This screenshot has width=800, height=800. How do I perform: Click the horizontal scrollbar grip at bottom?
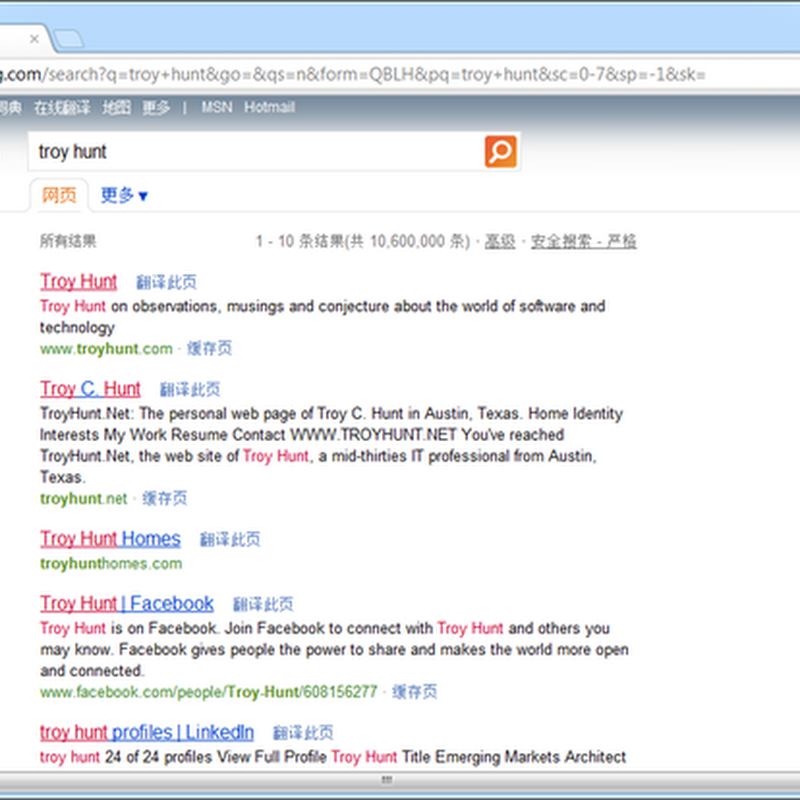387,780
